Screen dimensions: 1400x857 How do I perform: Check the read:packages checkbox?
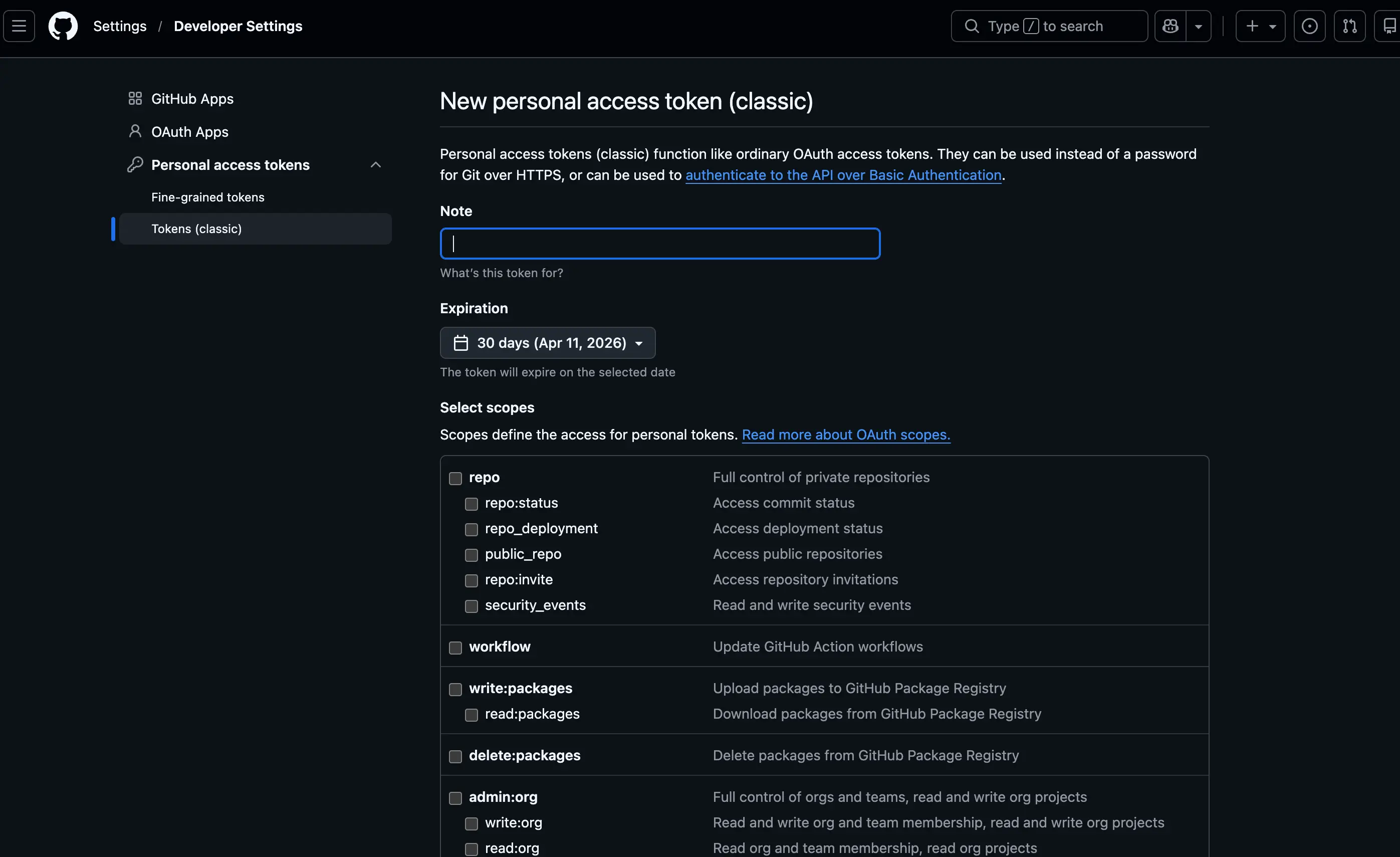point(471,715)
